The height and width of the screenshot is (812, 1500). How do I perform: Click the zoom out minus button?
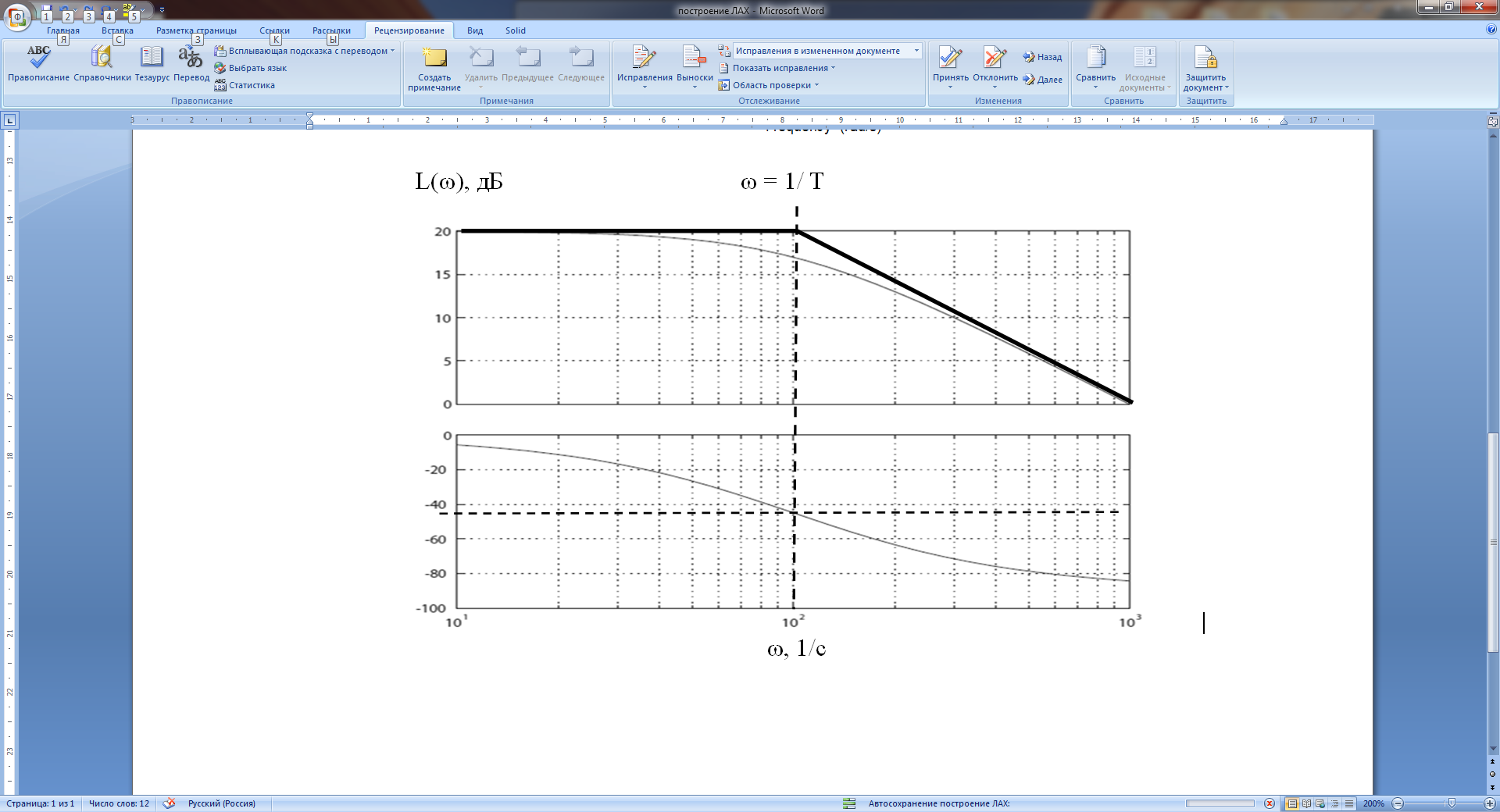click(x=1398, y=803)
